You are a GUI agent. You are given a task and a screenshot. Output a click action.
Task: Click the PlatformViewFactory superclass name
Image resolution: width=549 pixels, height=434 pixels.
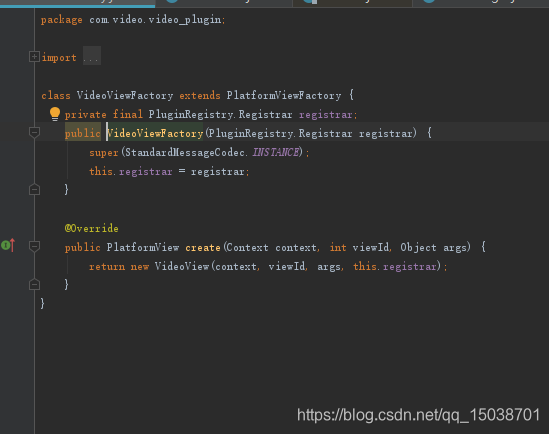284,95
